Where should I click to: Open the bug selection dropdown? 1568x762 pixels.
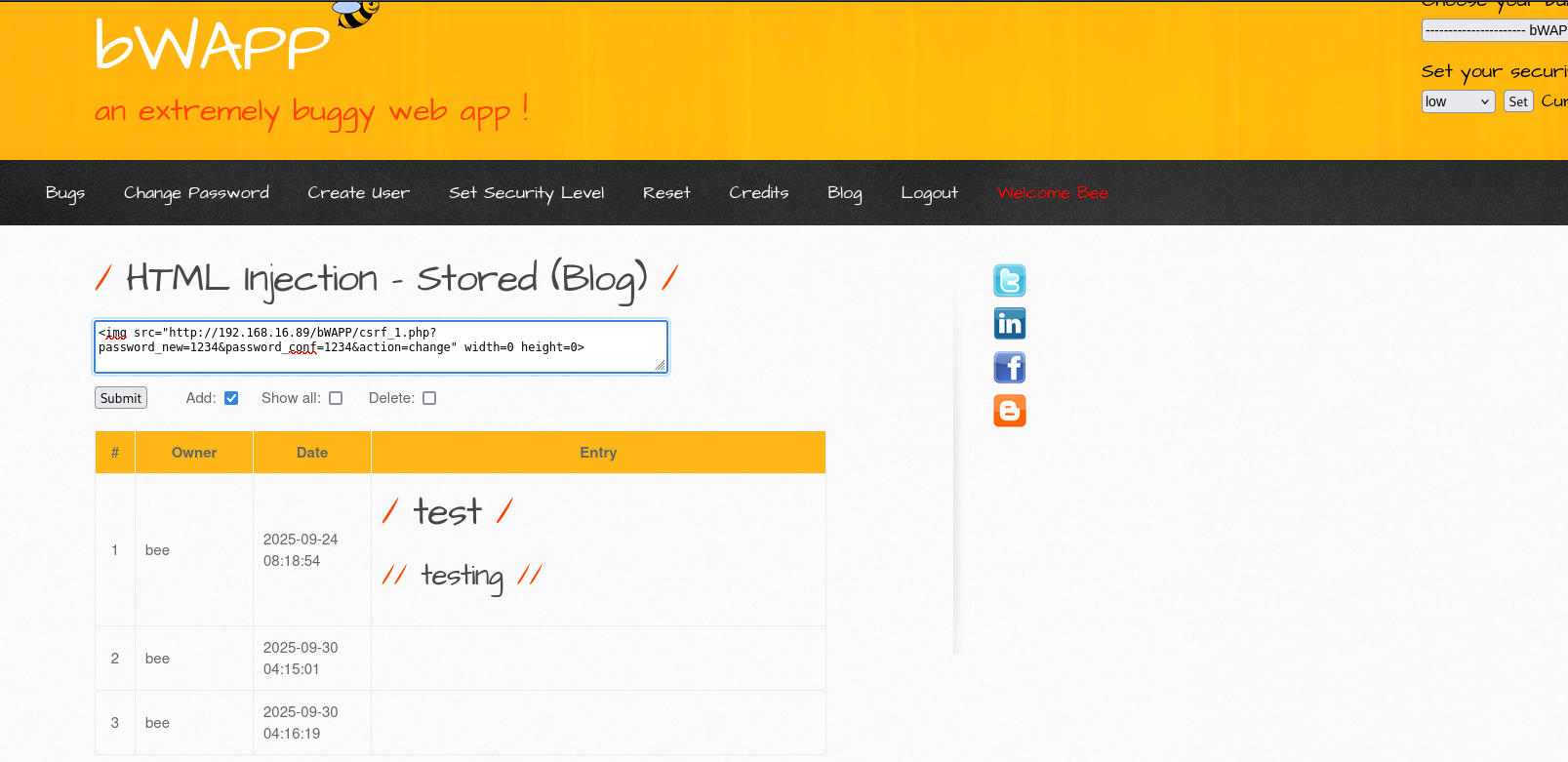[x=1495, y=30]
